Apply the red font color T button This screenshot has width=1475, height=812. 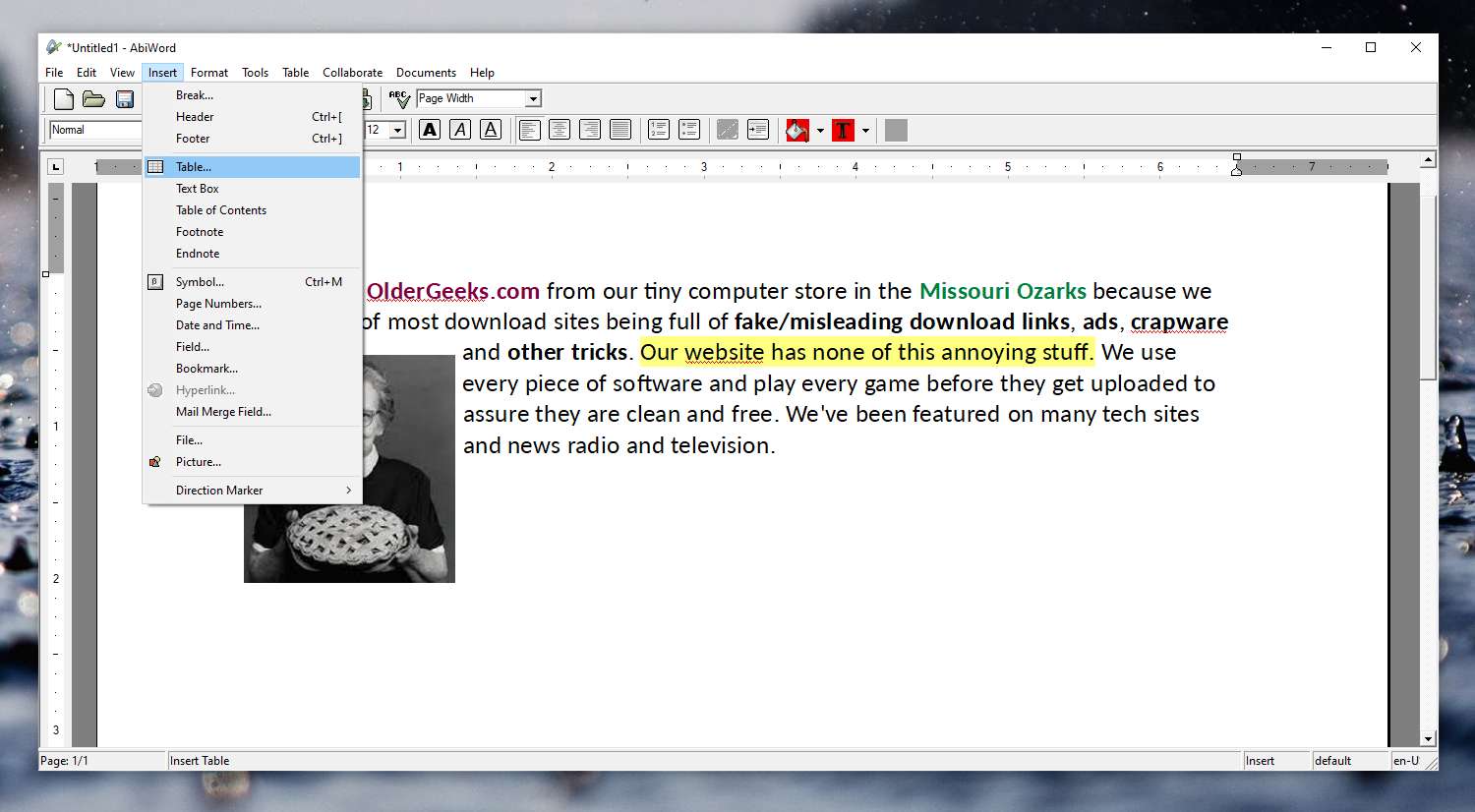pyautogui.click(x=843, y=130)
